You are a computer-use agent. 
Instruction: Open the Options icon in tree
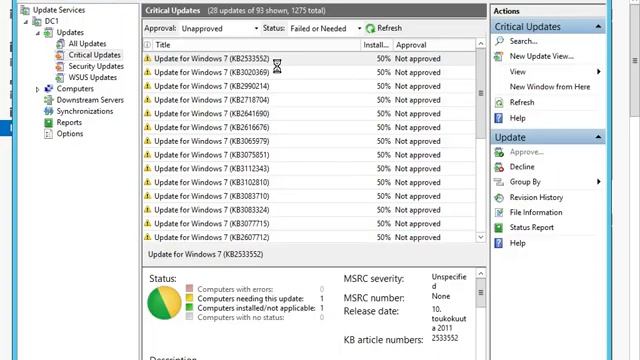pos(49,133)
